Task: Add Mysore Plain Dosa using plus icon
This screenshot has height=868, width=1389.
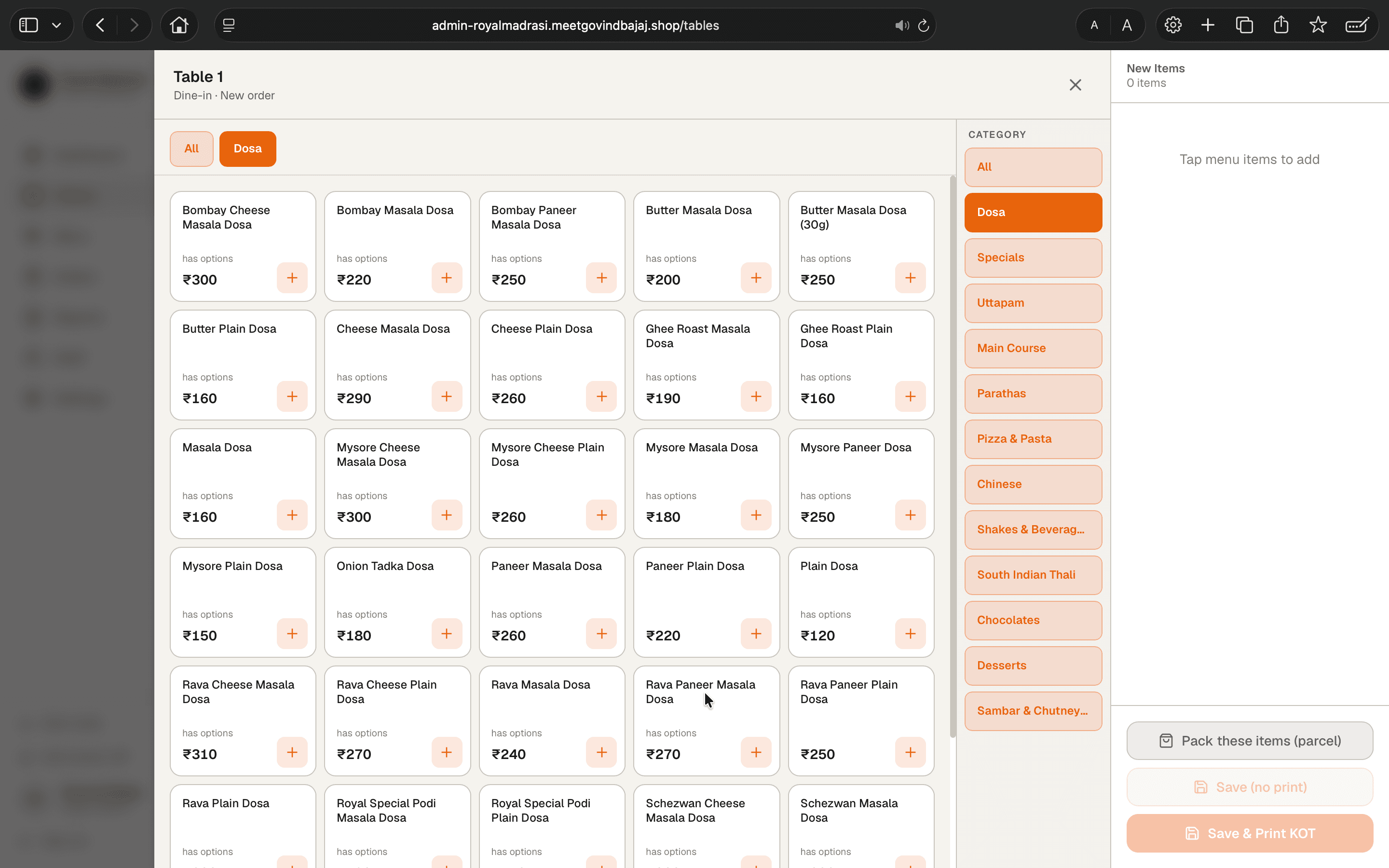Action: pyautogui.click(x=292, y=634)
